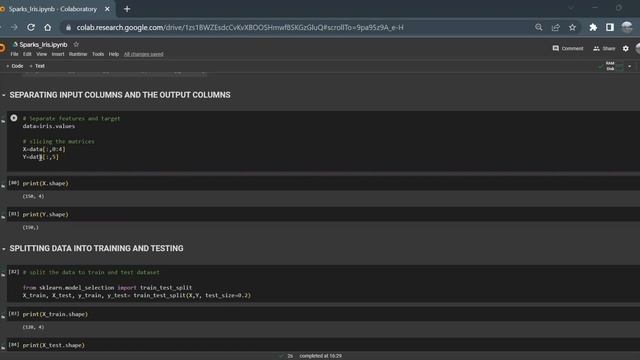This screenshot has height=360, width=640.
Task: Select the print(X.shape) cell
Action: [x=323, y=183]
